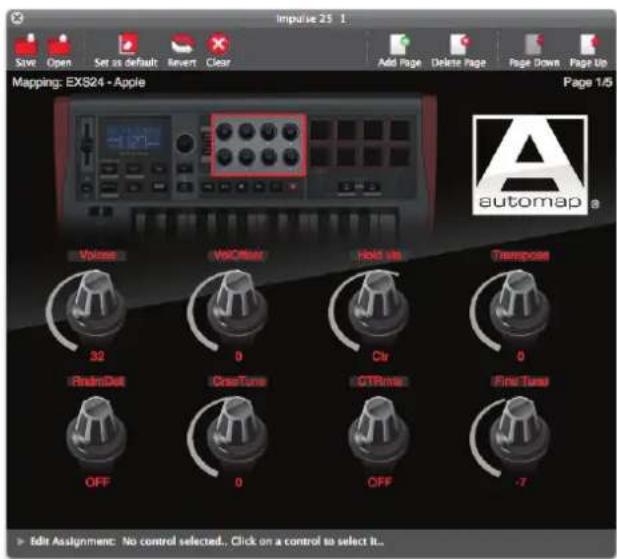Screen dimensions: 617x559
Task: Click the Ctr value under Hold via
Action: (x=380, y=356)
